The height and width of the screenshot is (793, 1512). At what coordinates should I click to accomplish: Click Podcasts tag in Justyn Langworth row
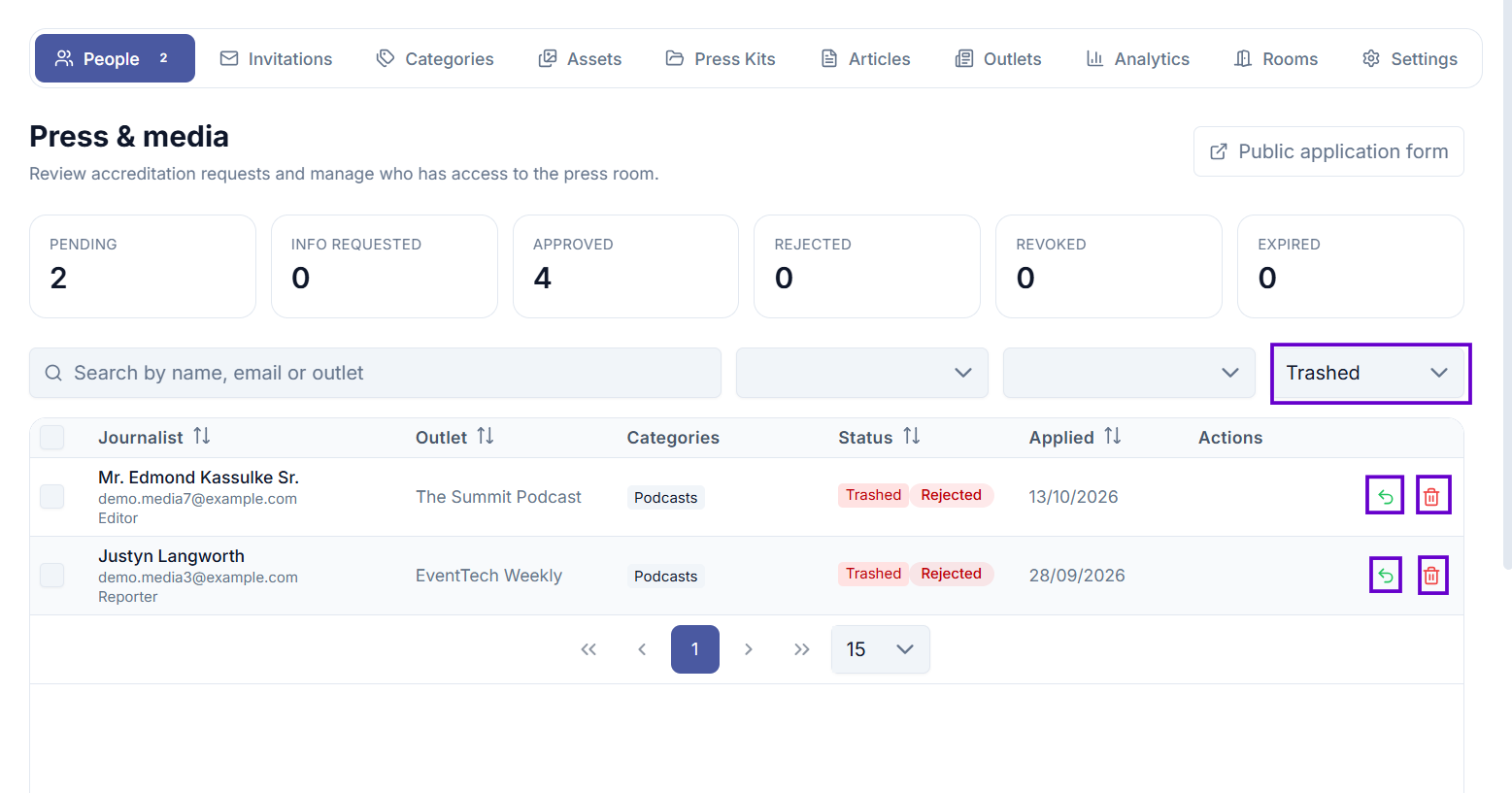click(x=665, y=577)
